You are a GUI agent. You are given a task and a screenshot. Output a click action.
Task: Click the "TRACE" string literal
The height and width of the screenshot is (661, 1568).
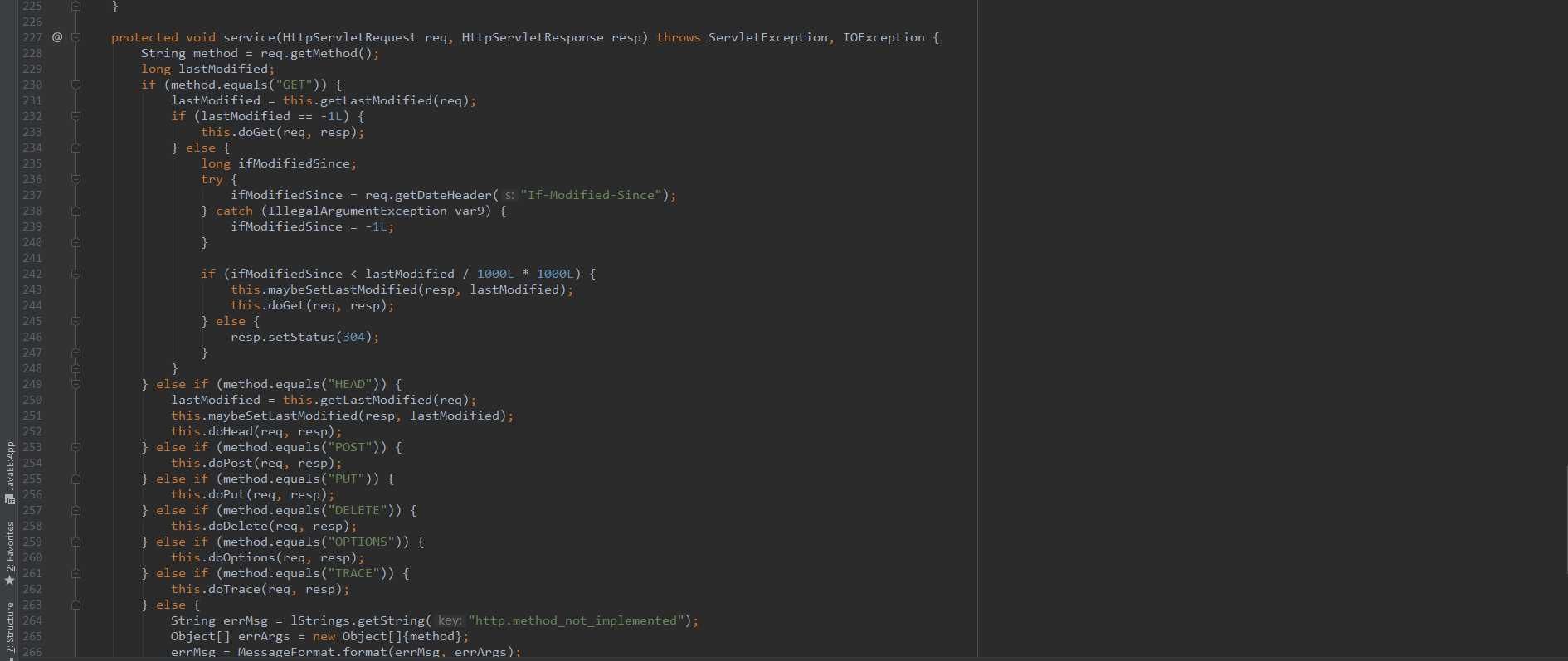[x=353, y=573]
